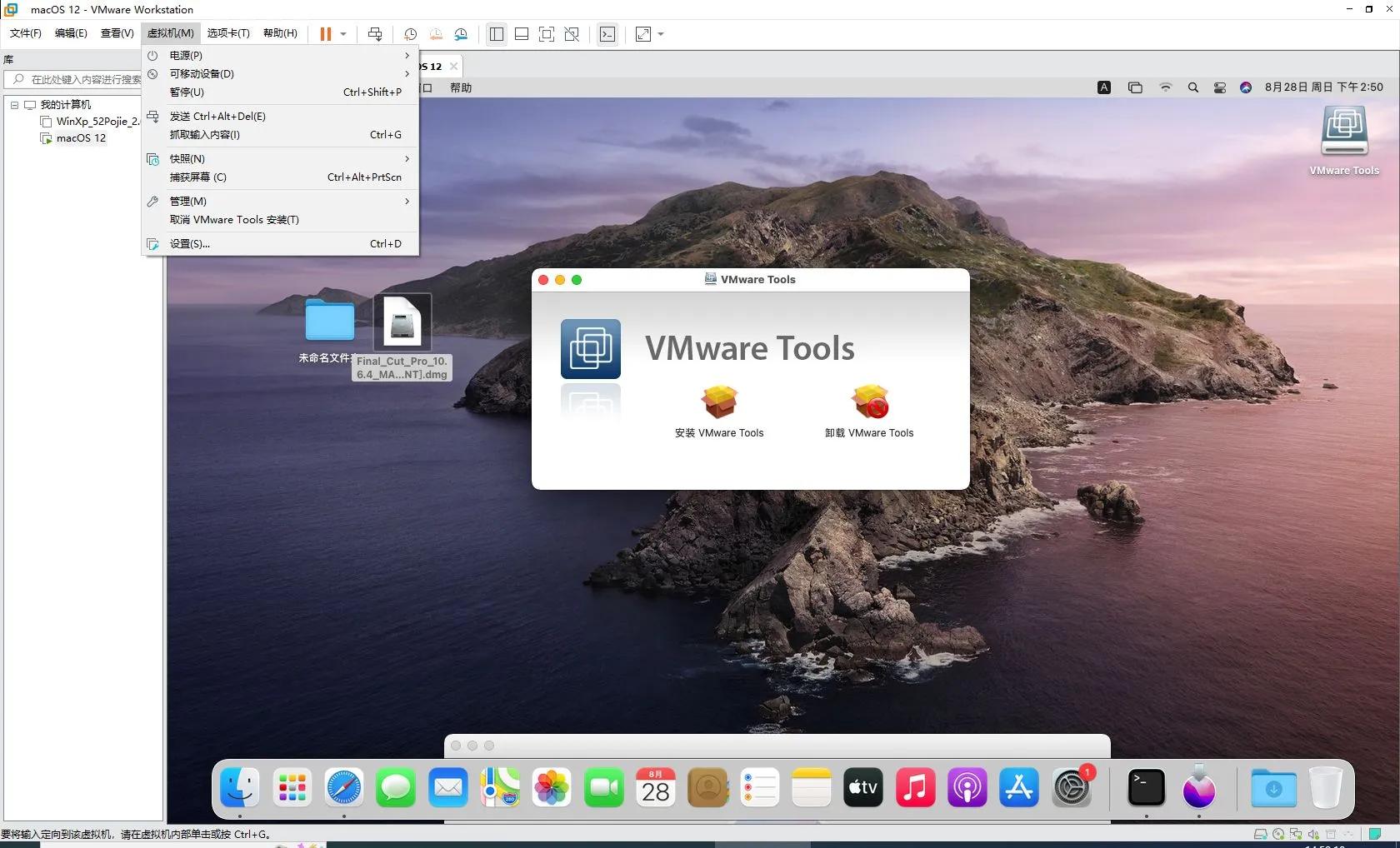Click the library search input field
Screen dimensions: 1400x848
click(x=83, y=80)
